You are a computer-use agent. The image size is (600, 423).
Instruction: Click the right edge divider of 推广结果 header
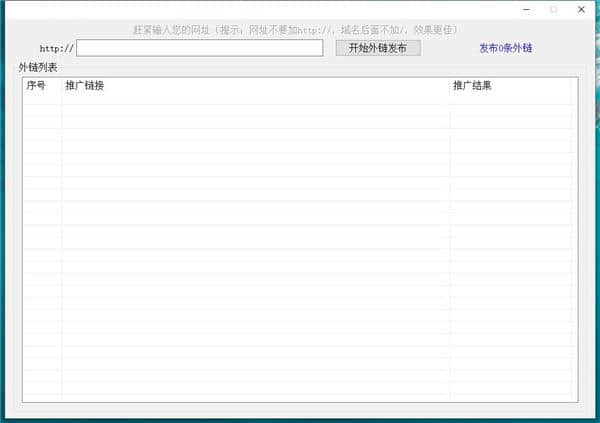(x=571, y=85)
